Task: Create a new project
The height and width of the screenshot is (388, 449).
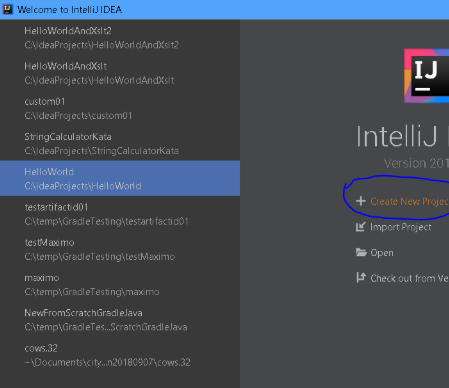Action: (x=409, y=201)
